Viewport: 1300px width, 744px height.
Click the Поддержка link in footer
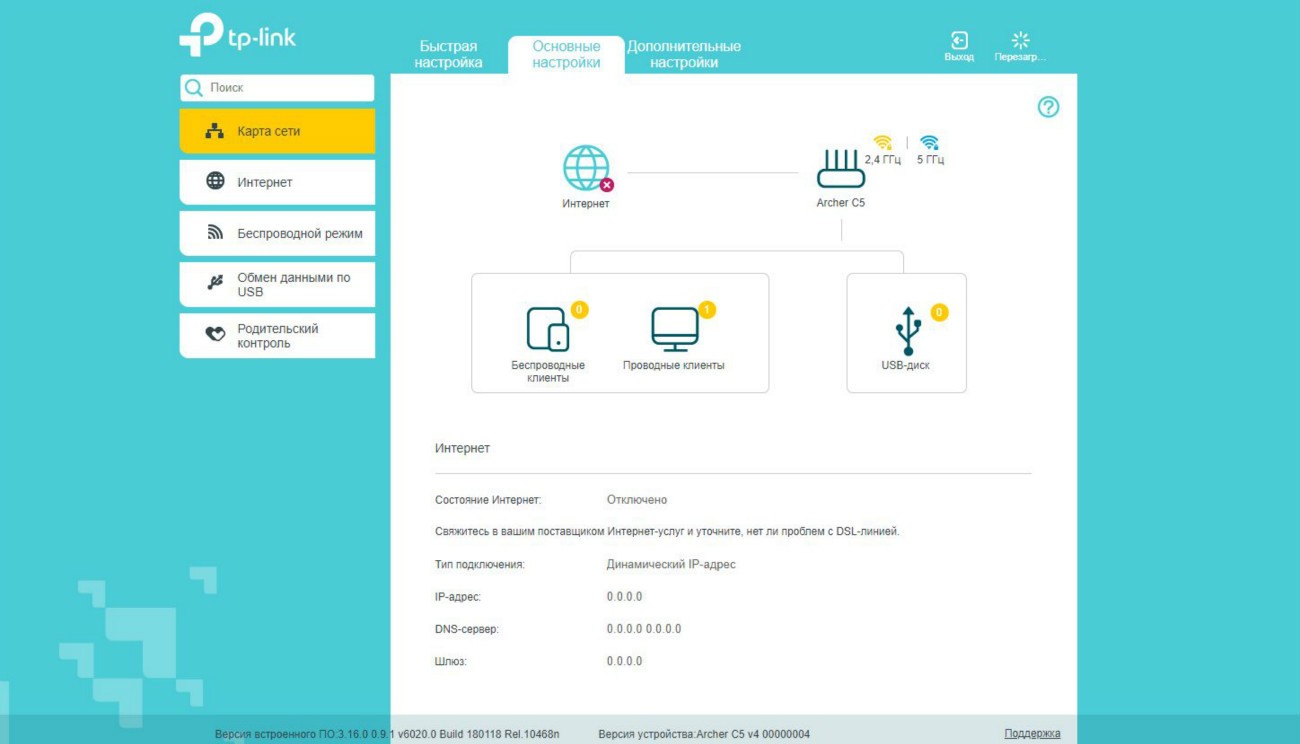pos(1032,734)
